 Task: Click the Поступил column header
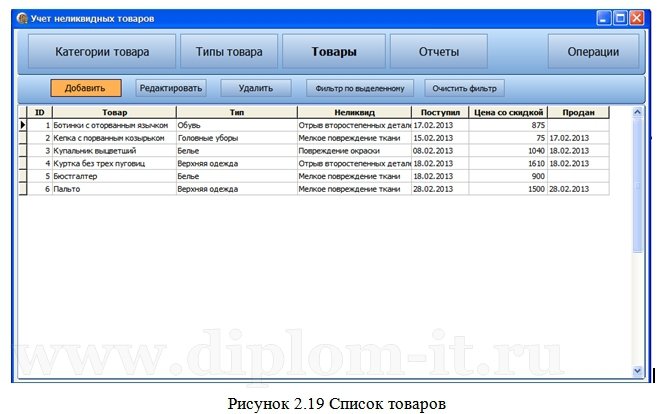tap(440, 112)
